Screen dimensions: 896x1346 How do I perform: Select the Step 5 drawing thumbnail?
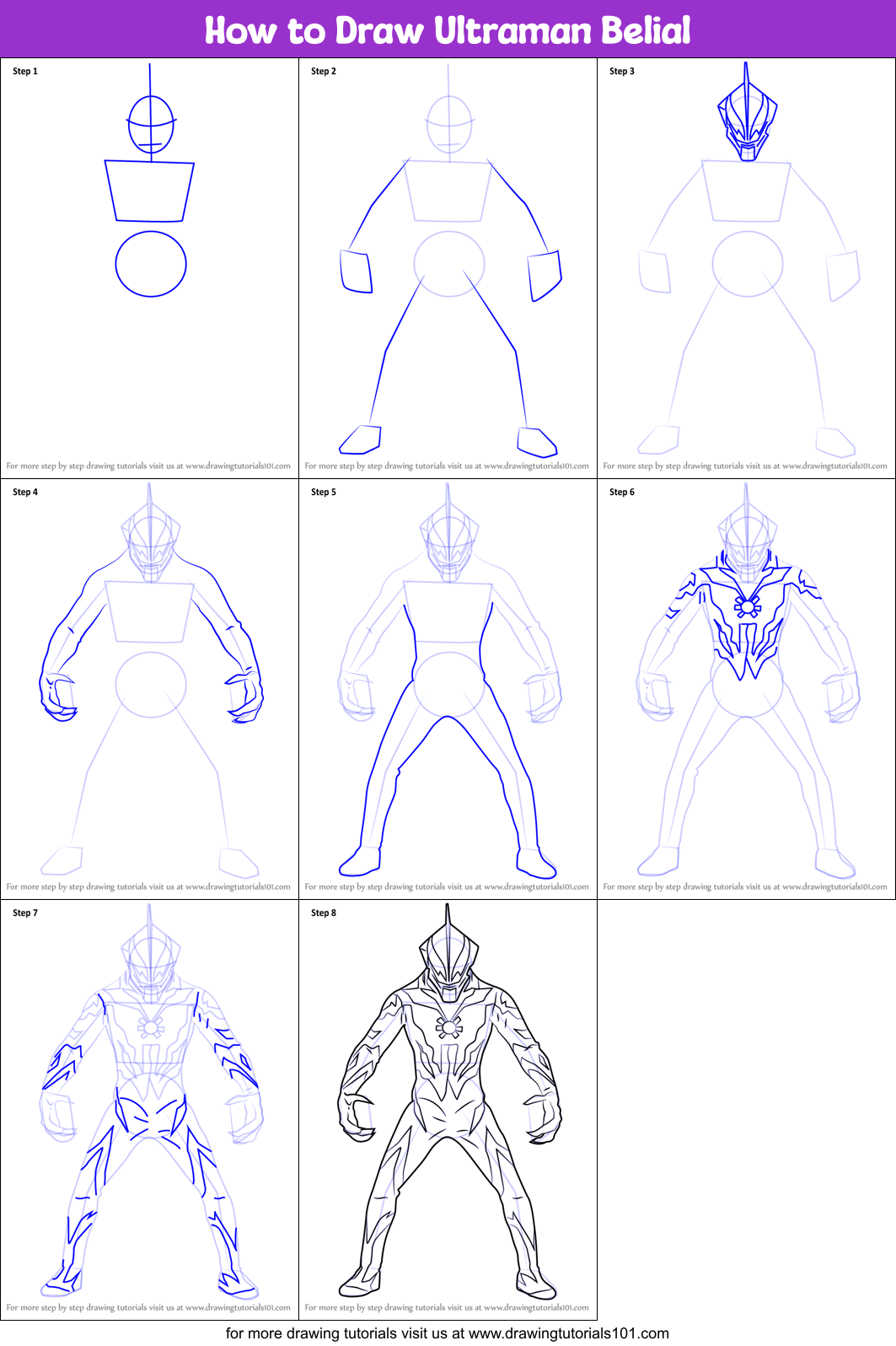[448, 689]
